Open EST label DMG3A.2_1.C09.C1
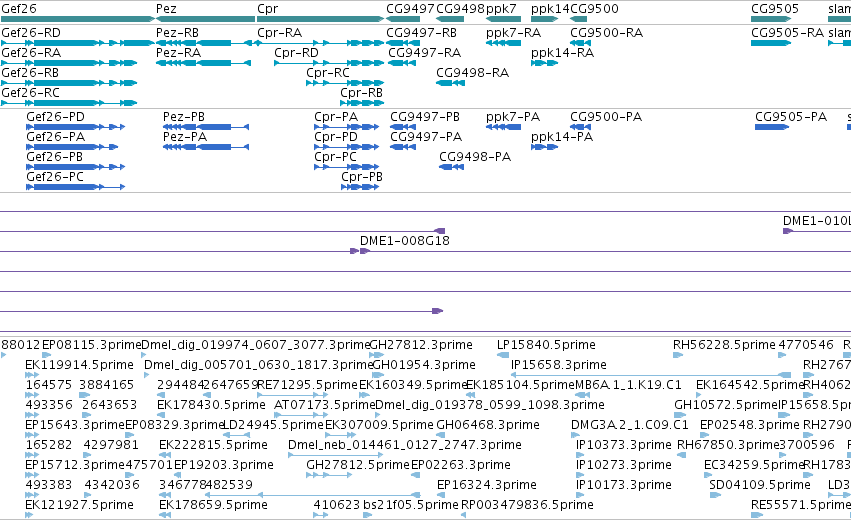Image resolution: width=851 pixels, height=520 pixels. click(x=630, y=425)
